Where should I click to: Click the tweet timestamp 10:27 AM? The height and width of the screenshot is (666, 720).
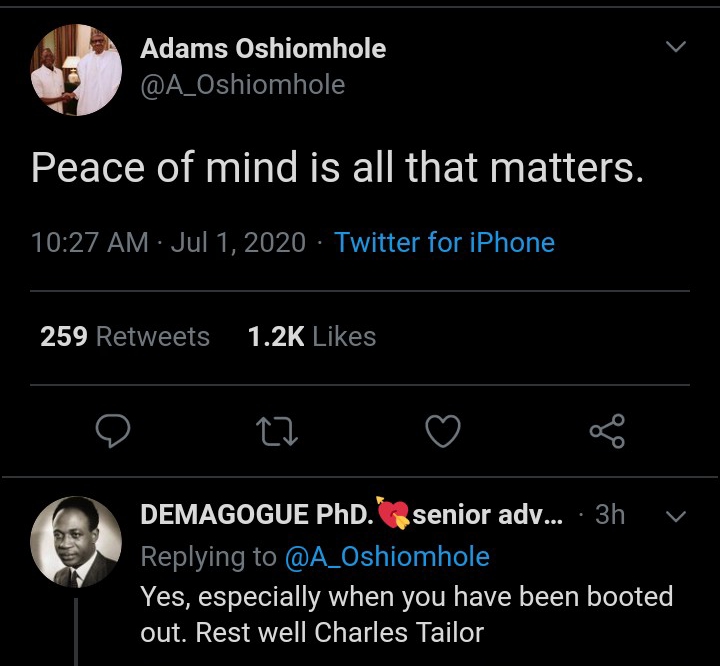point(89,243)
